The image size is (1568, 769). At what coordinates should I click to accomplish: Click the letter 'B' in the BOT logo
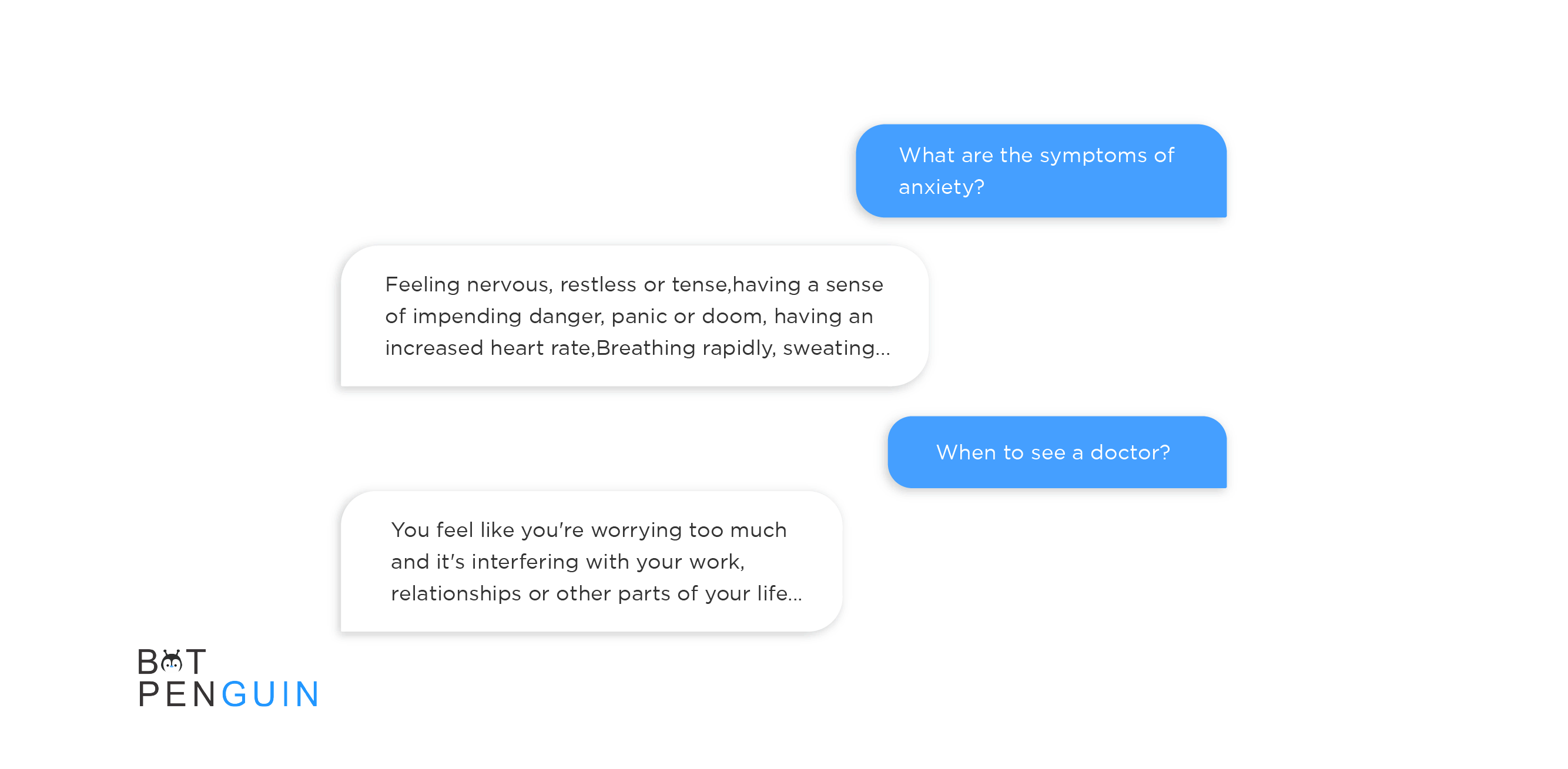[148, 662]
